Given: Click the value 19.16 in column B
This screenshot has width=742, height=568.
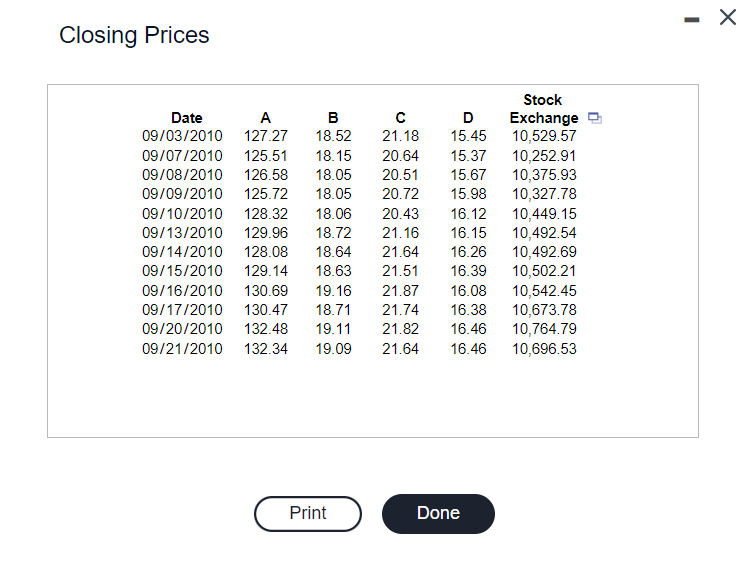Looking at the screenshot, I should [333, 291].
